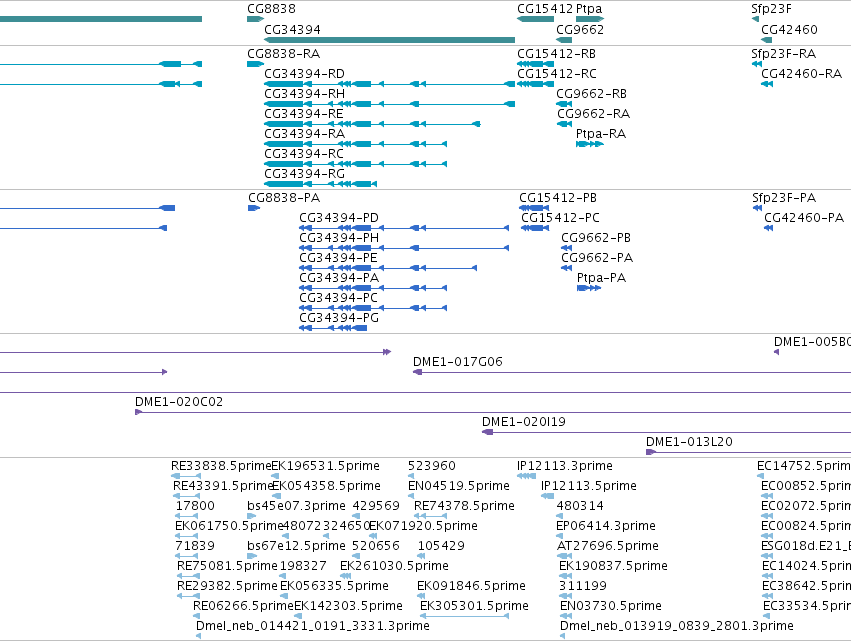The width and height of the screenshot is (851, 641).
Task: Select transcript CG34394-RC
Action: 304,154
